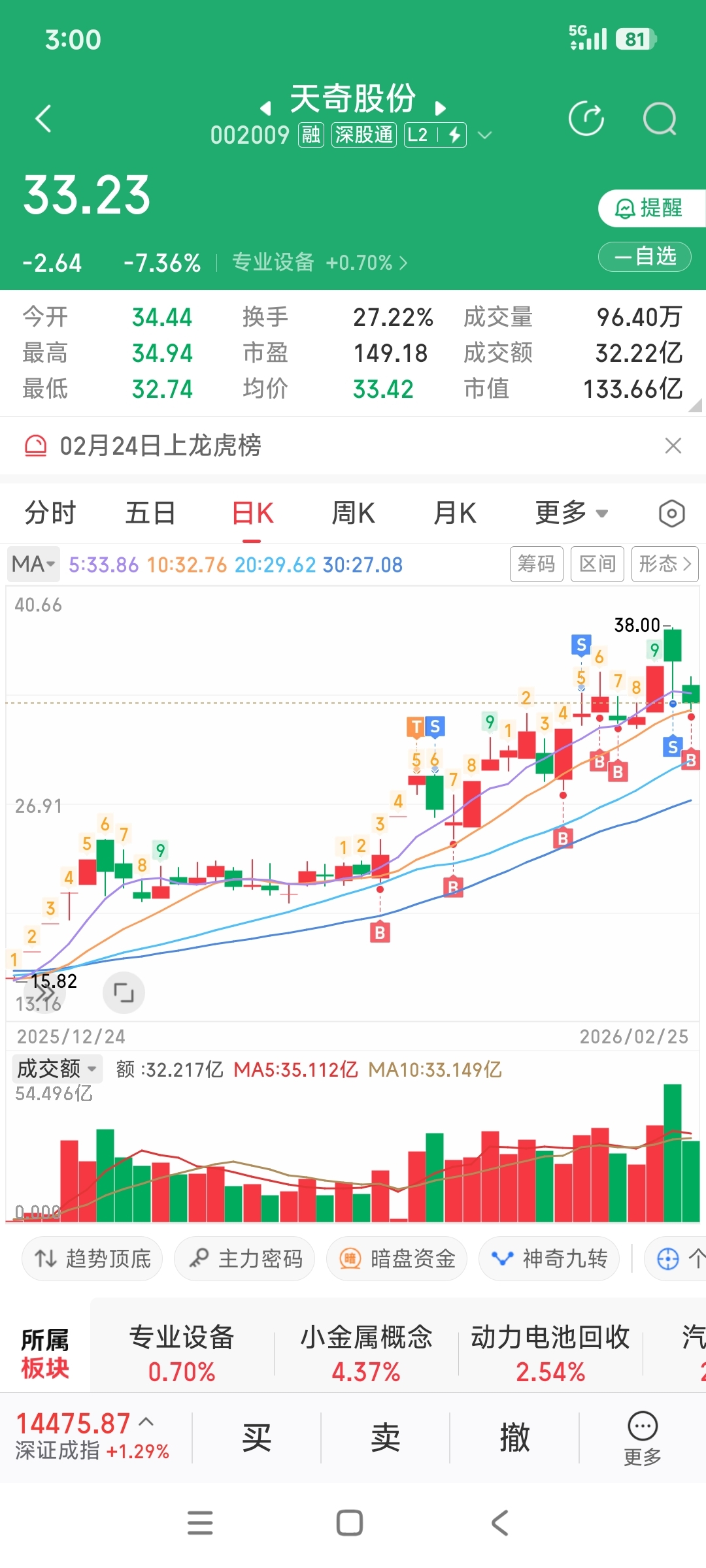706x1568 pixels.
Task: Toggle 暗盘资金 indicator
Action: [x=397, y=1258]
